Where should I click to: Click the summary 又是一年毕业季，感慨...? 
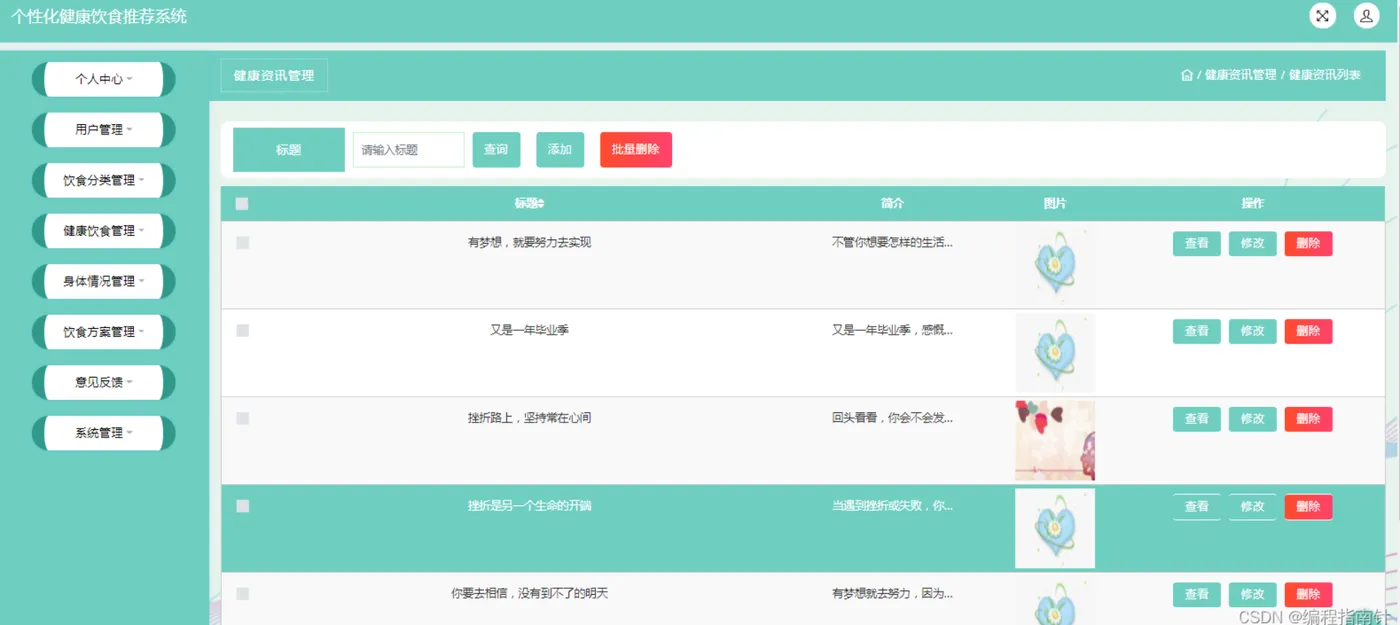click(x=892, y=330)
